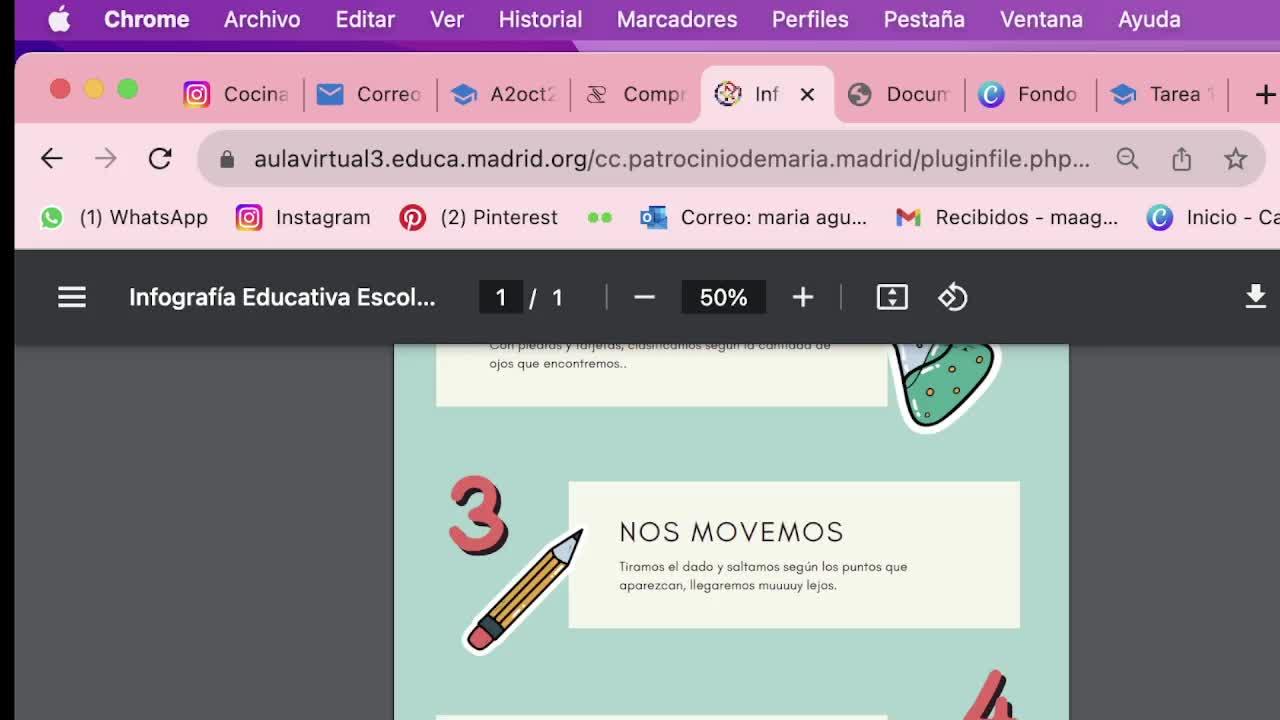This screenshot has width=1280, height=720.
Task: Open the green dots bookmark
Action: point(599,217)
